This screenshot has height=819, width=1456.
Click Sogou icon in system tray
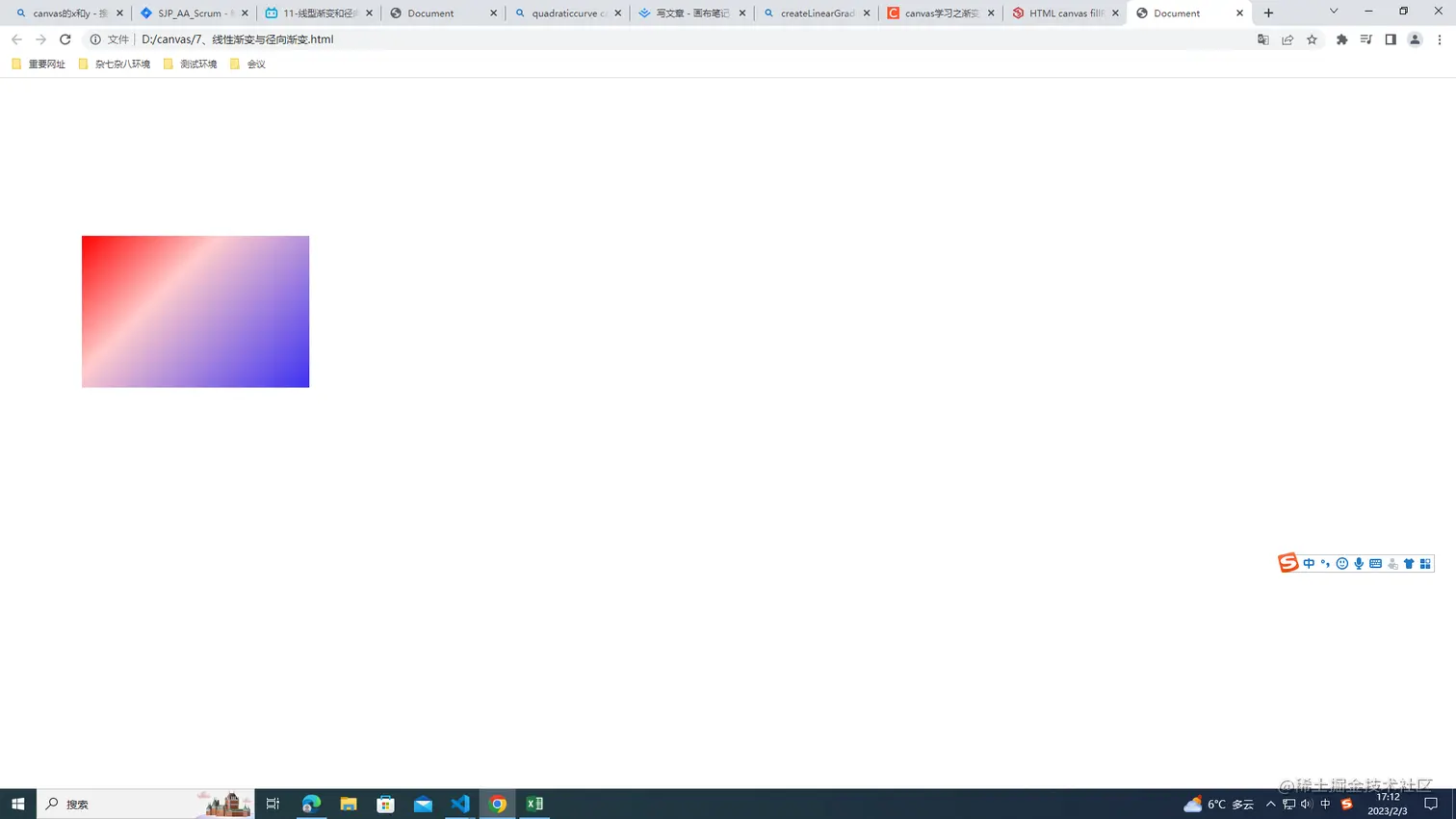click(1346, 804)
